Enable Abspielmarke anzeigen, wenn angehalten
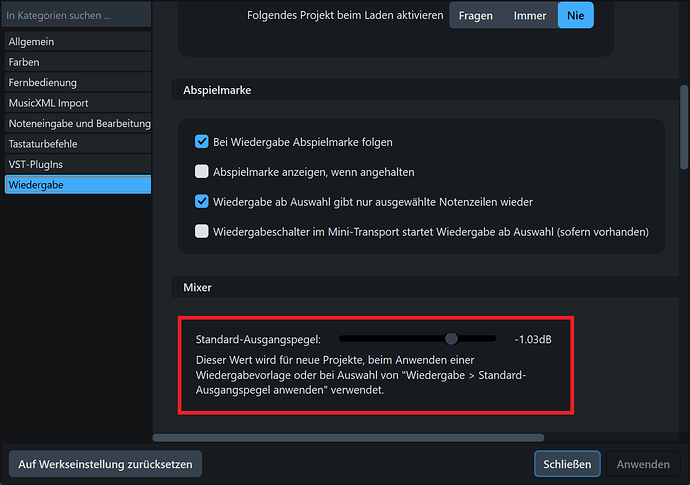The width and height of the screenshot is (690, 485). (x=202, y=172)
